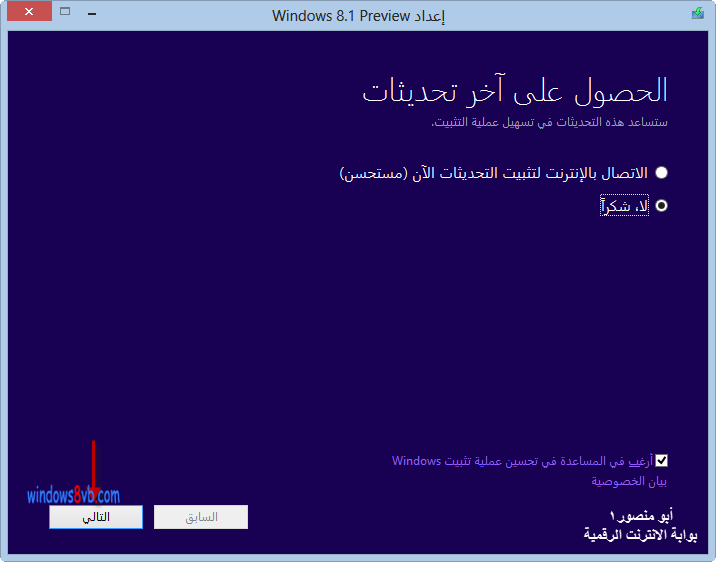Click the help improve Windows installation label text
716x562 pixels.
coord(522,461)
